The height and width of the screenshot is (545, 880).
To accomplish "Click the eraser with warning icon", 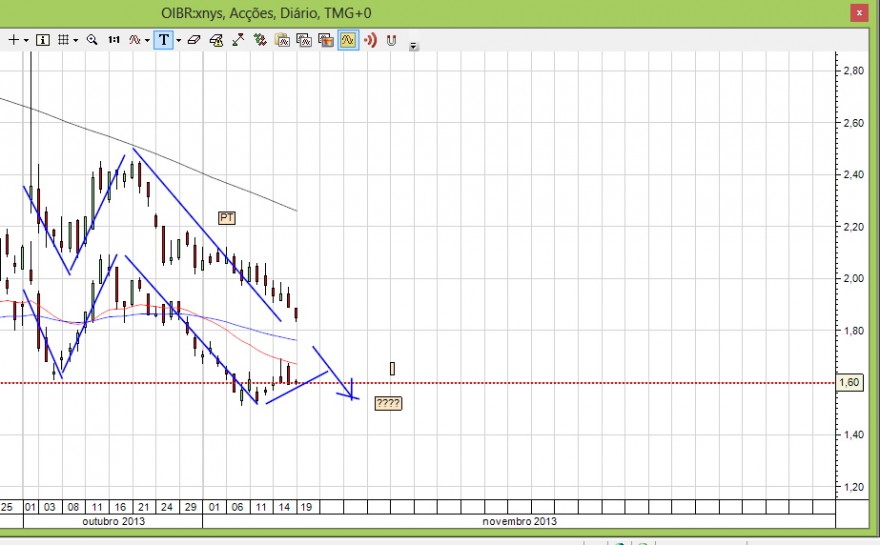I will (x=216, y=40).
